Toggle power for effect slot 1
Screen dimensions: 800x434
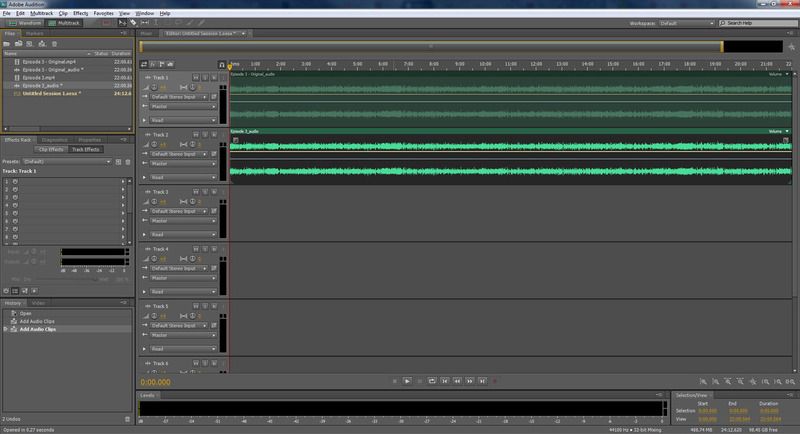tap(15, 182)
